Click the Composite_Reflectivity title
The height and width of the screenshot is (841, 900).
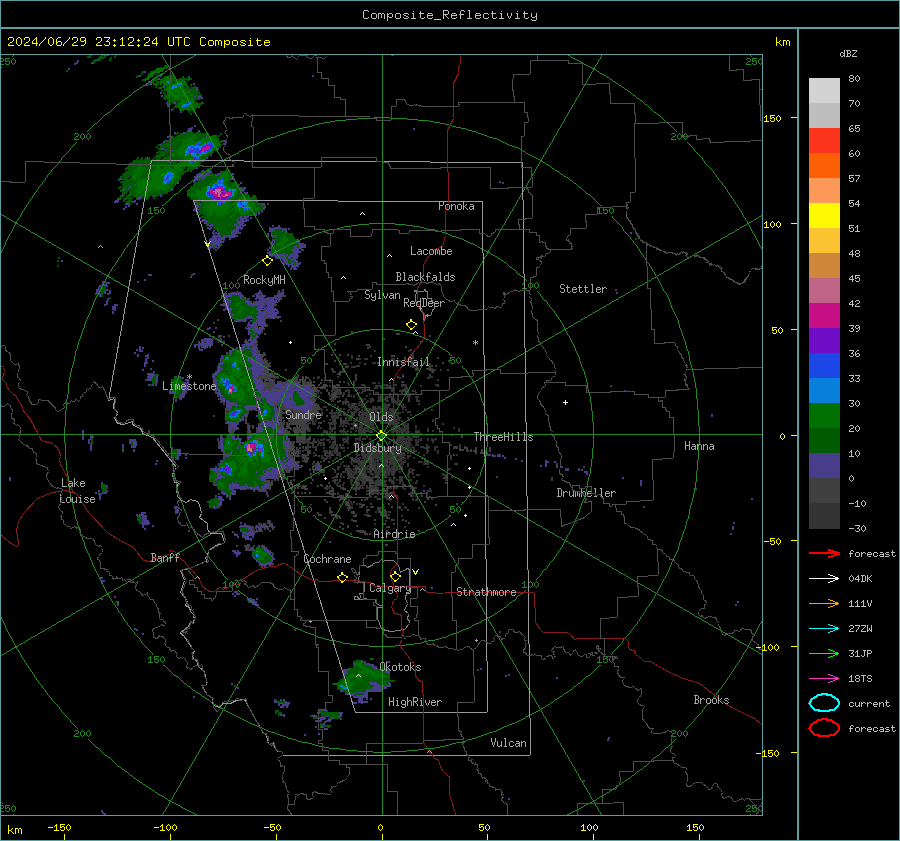point(449,15)
